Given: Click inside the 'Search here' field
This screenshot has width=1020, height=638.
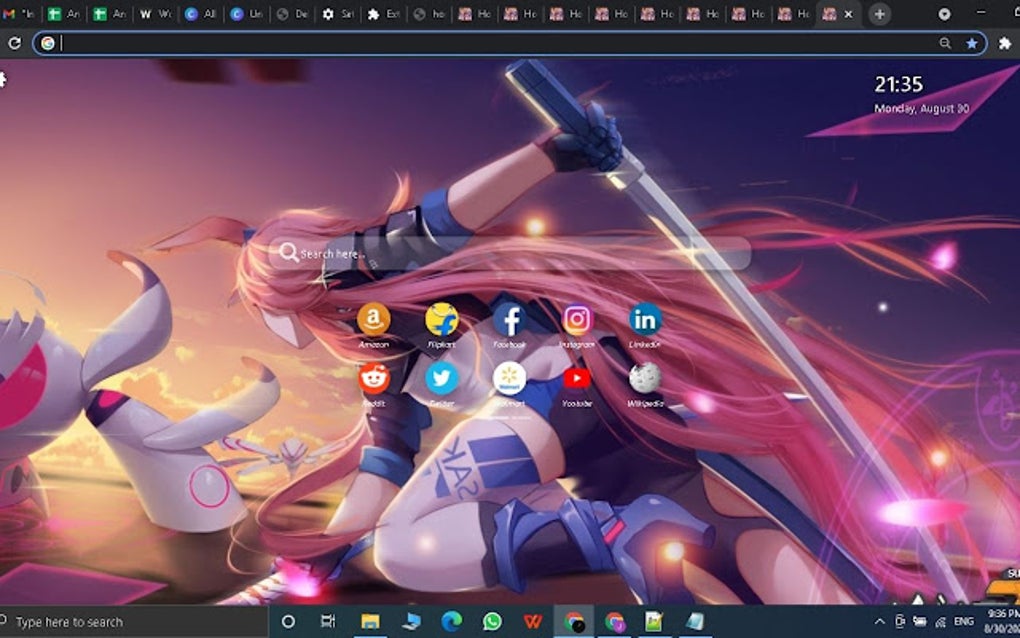Looking at the screenshot, I should (x=509, y=253).
